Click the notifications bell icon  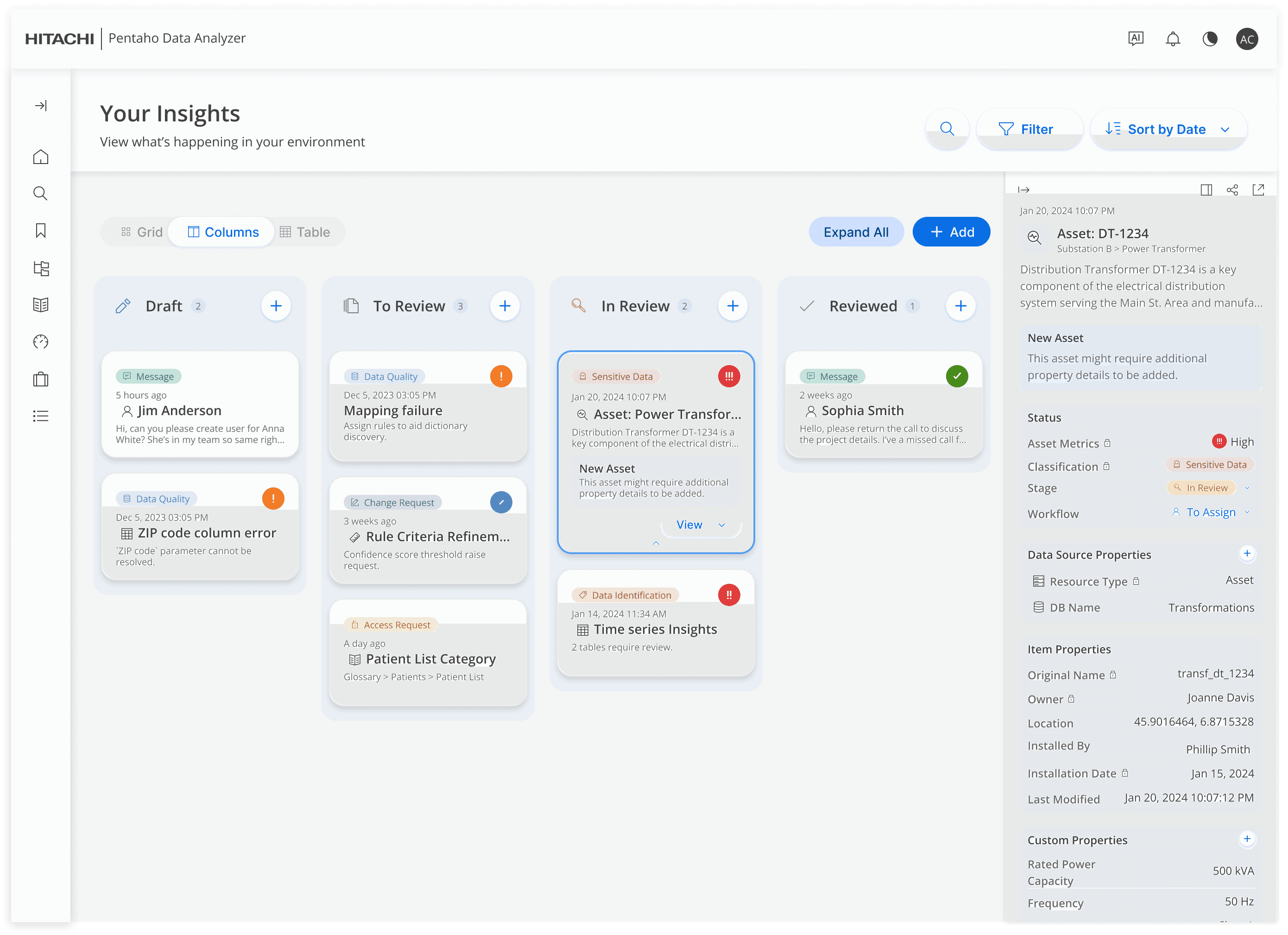point(1173,38)
